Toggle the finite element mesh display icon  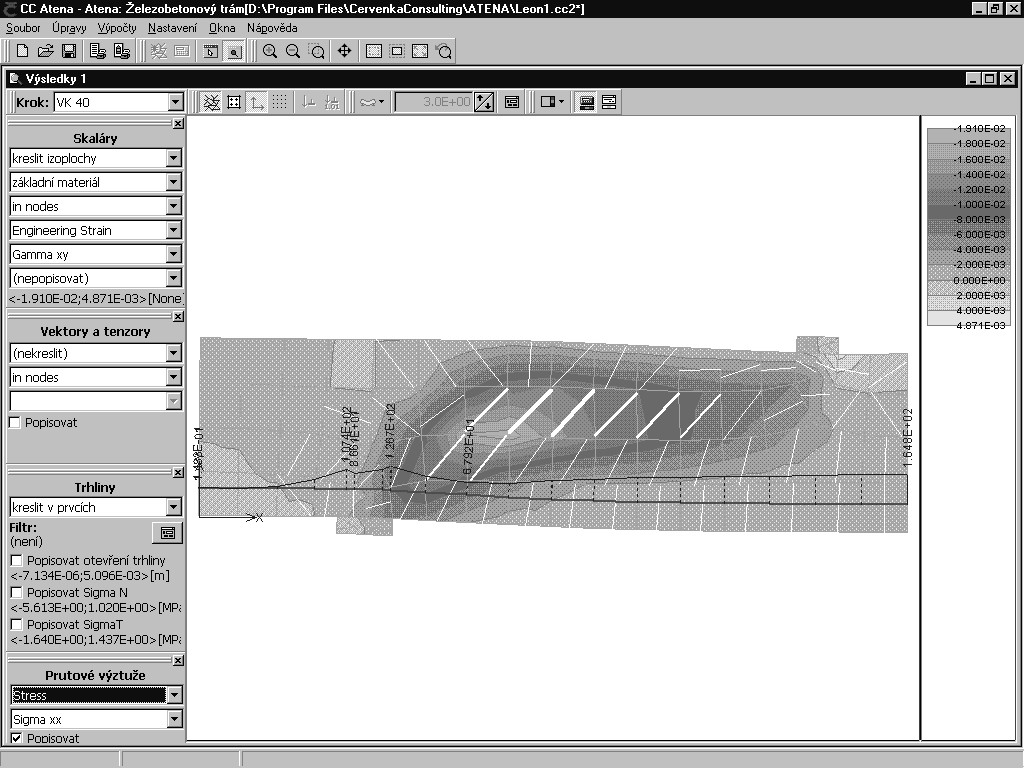point(211,102)
